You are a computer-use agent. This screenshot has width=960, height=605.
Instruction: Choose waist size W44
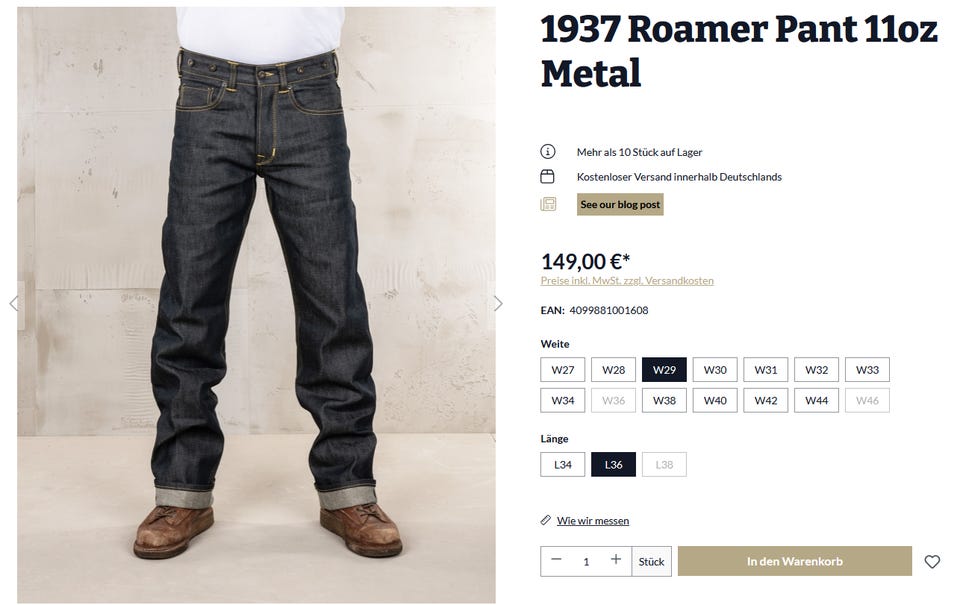[816, 401]
